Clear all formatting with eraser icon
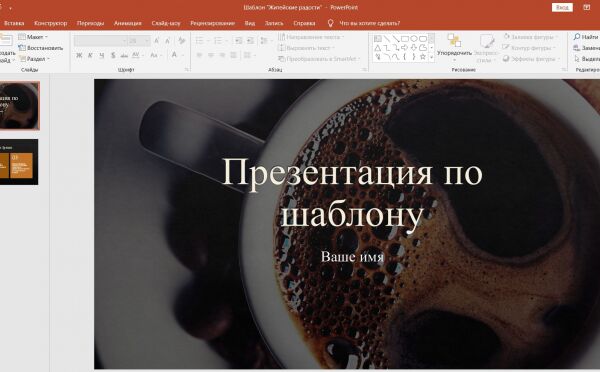 [x=182, y=41]
